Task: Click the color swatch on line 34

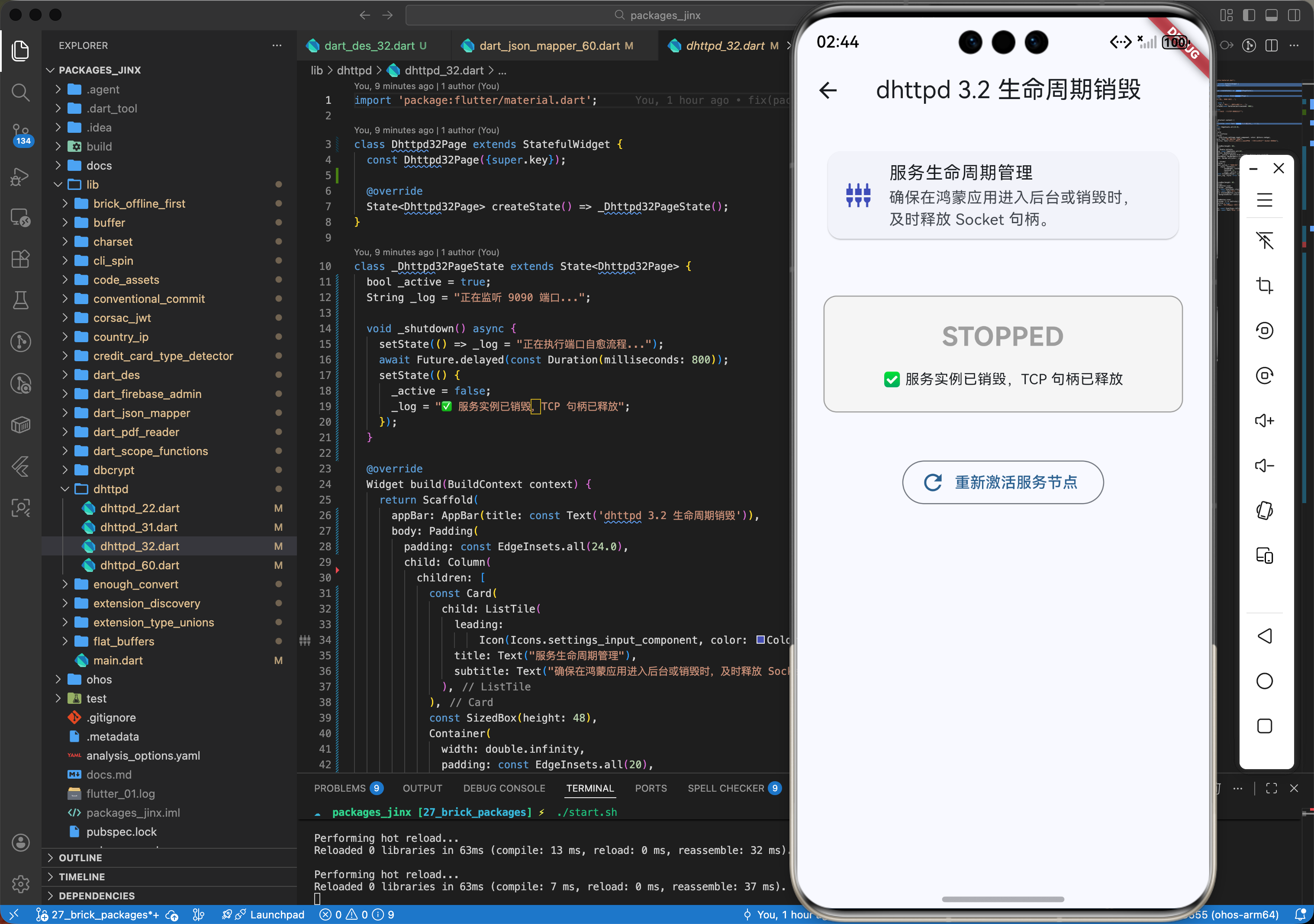Action: tap(760, 640)
